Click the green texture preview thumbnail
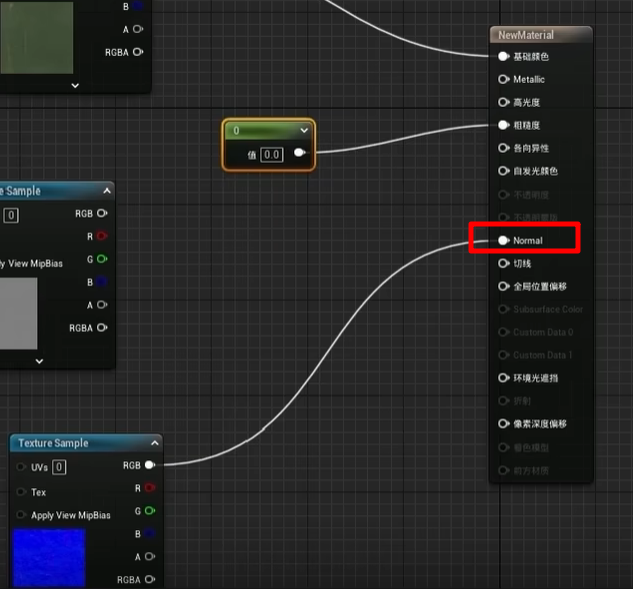Image resolution: width=633 pixels, height=589 pixels. tap(36, 37)
